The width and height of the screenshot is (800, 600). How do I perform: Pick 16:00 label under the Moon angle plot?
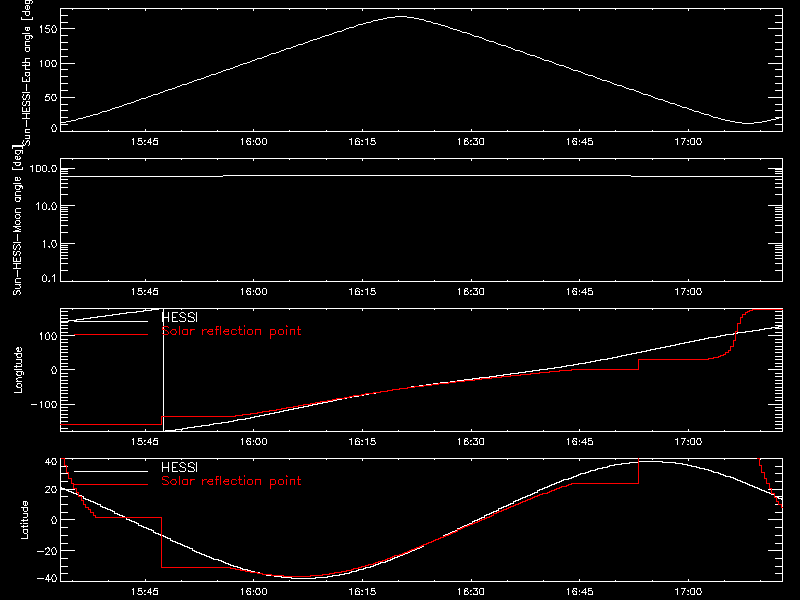coord(253,292)
